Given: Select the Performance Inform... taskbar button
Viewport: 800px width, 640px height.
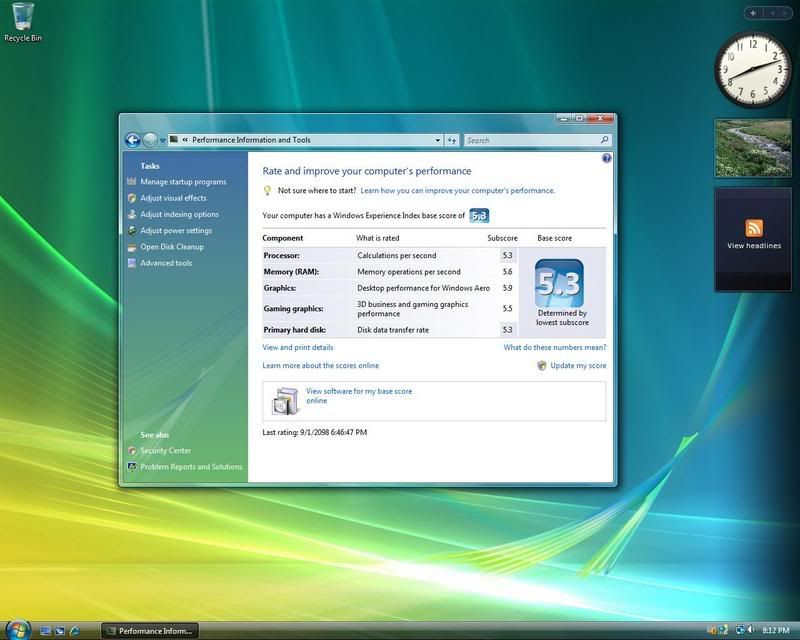Looking at the screenshot, I should coord(149,631).
